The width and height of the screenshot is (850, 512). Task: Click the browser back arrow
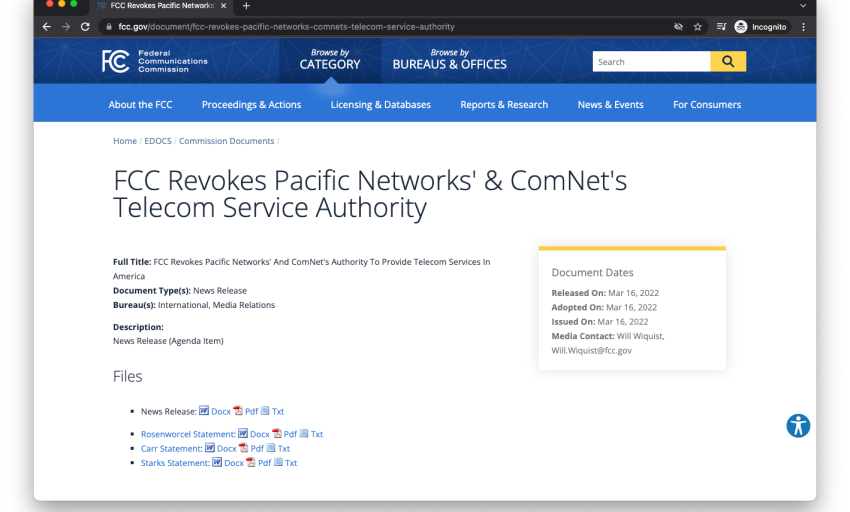tap(47, 27)
